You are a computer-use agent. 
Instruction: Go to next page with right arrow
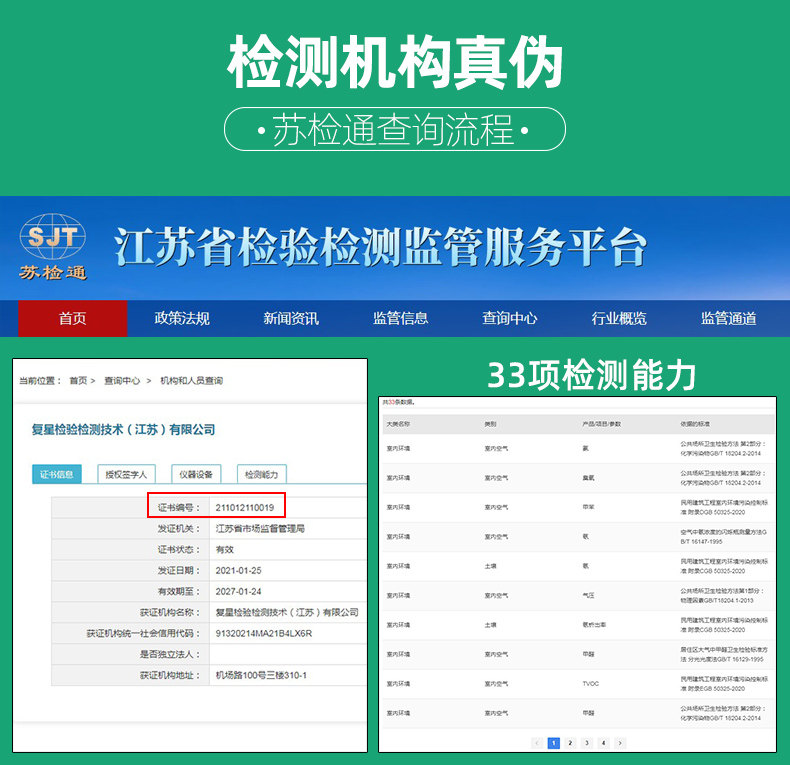(620, 743)
